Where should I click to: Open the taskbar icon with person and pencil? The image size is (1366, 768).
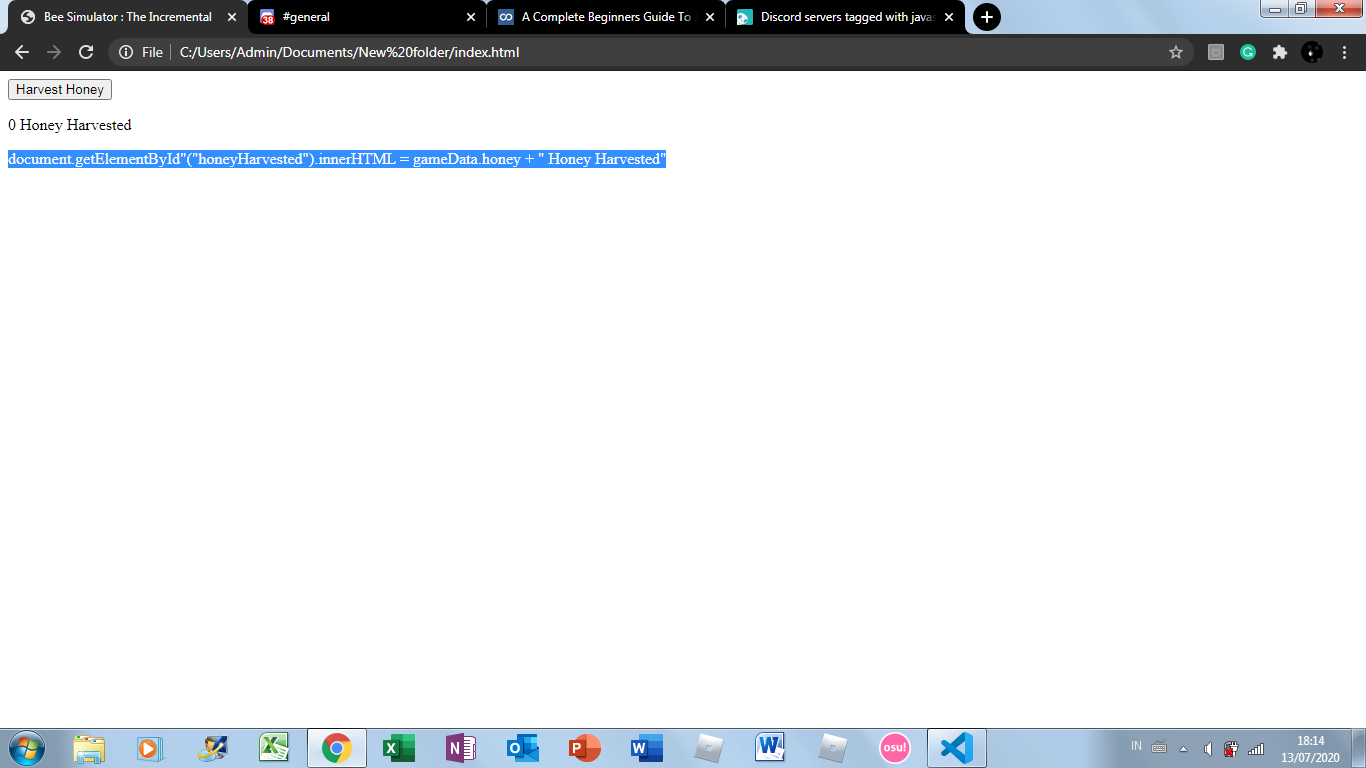click(213, 748)
